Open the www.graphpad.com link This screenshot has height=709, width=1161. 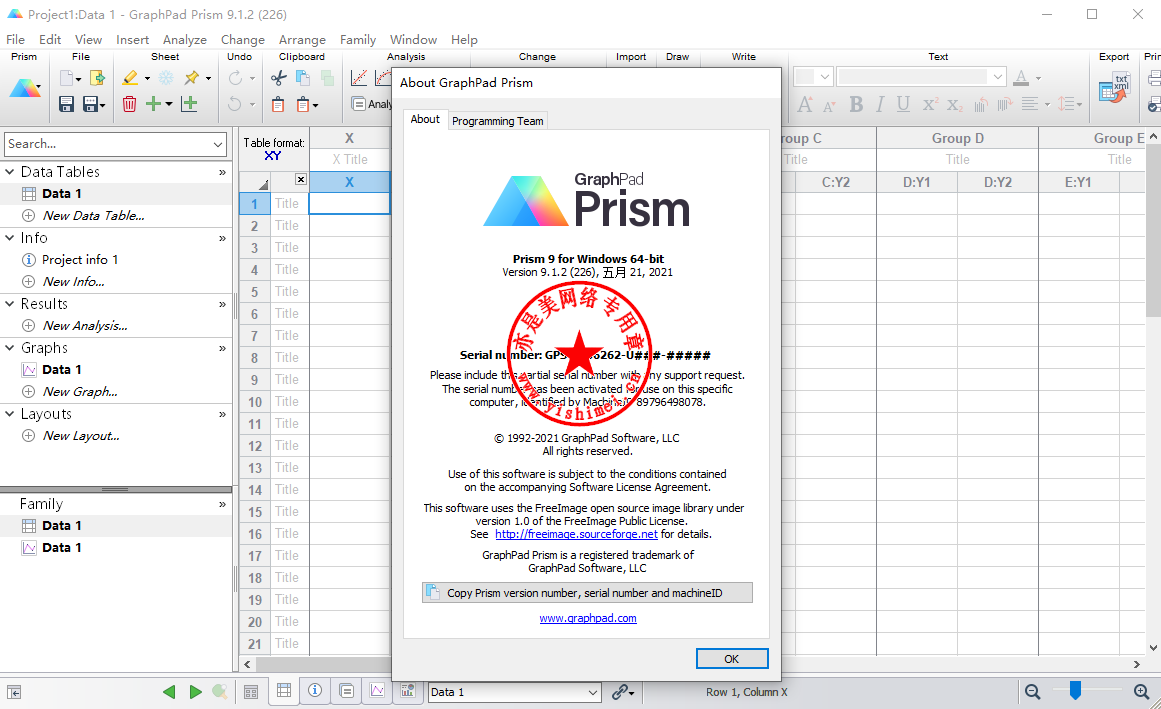[x=588, y=618]
